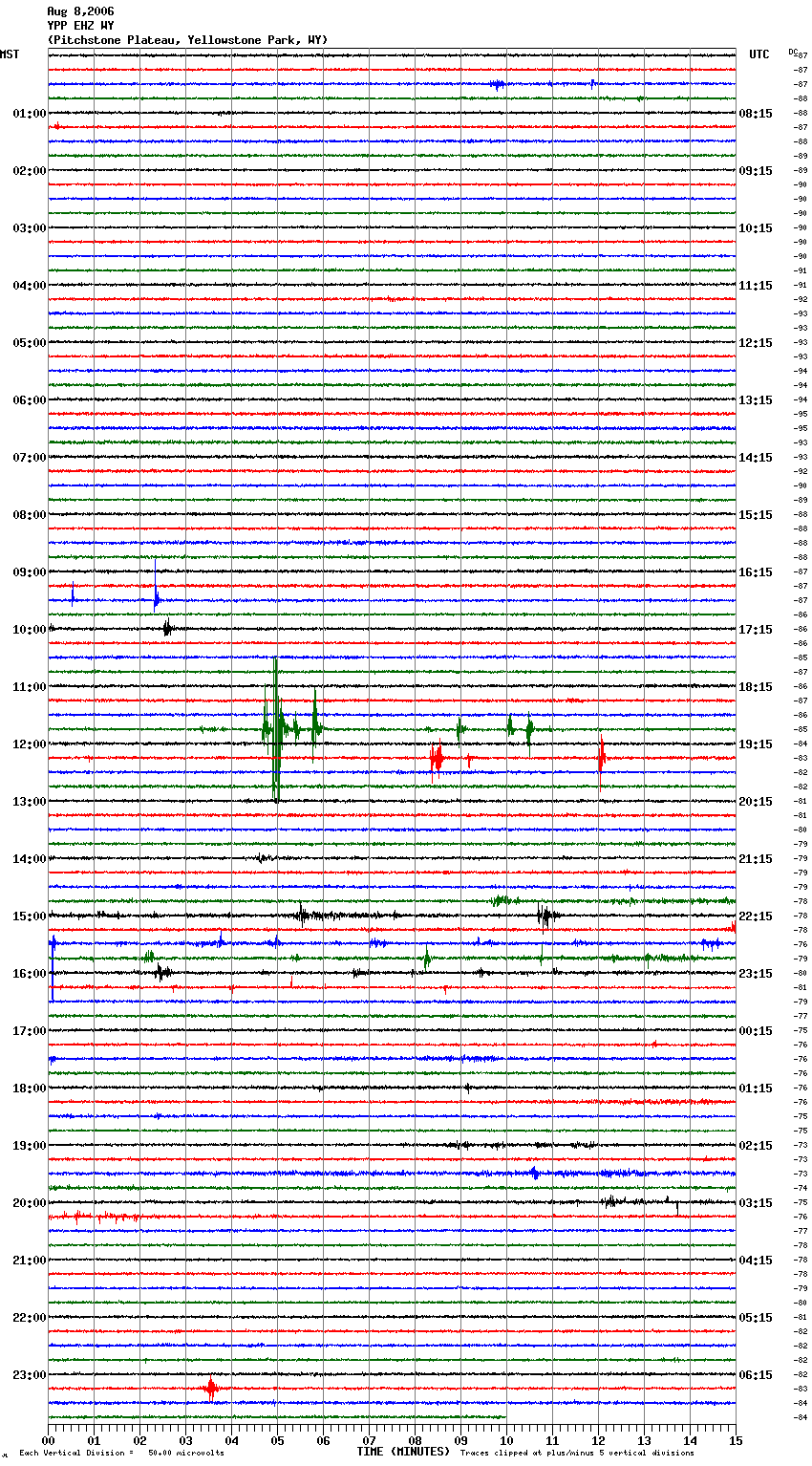Click the '11:00' MST time label
Screen dimensions: 812x1466
30,687
